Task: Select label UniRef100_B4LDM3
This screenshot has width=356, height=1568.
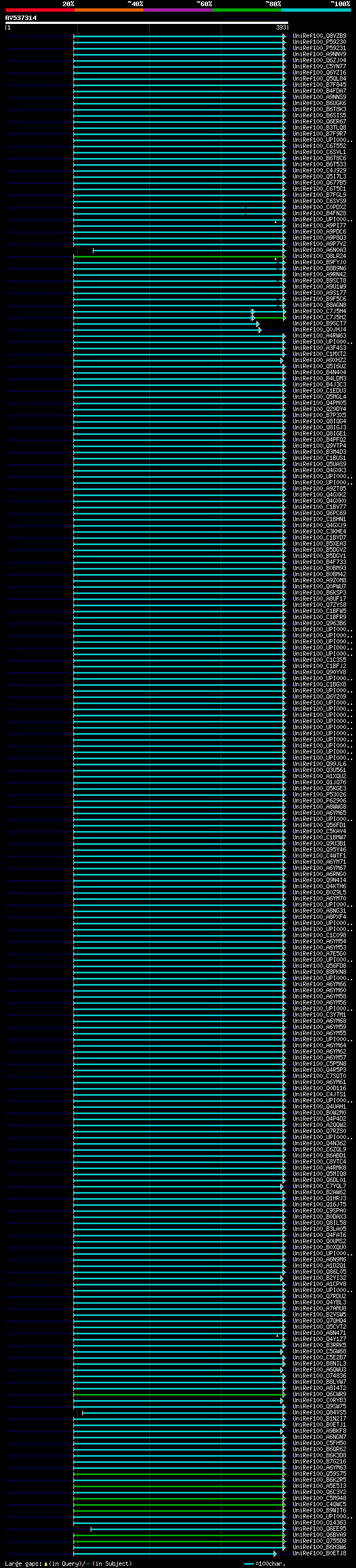Action: pyautogui.click(x=319, y=379)
